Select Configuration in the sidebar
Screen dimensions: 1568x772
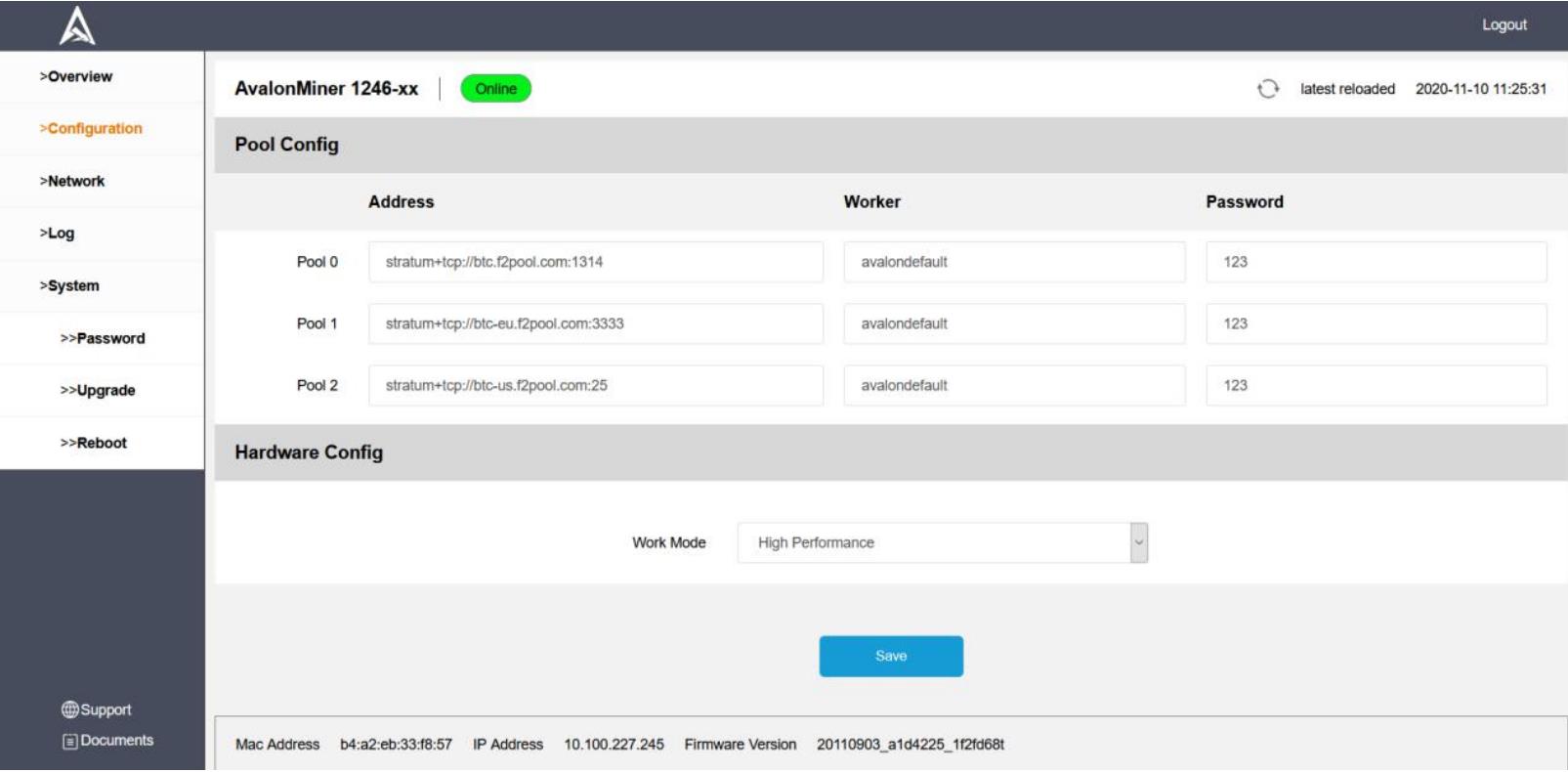(x=91, y=129)
